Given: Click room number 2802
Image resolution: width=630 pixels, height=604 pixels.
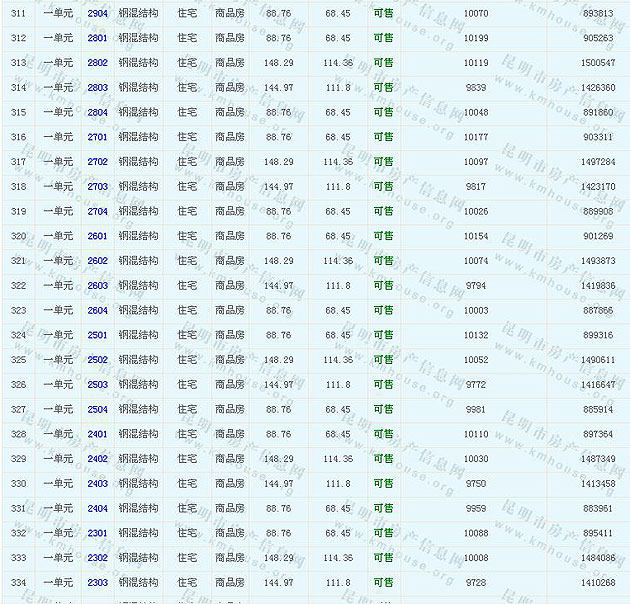Looking at the screenshot, I should point(97,63).
